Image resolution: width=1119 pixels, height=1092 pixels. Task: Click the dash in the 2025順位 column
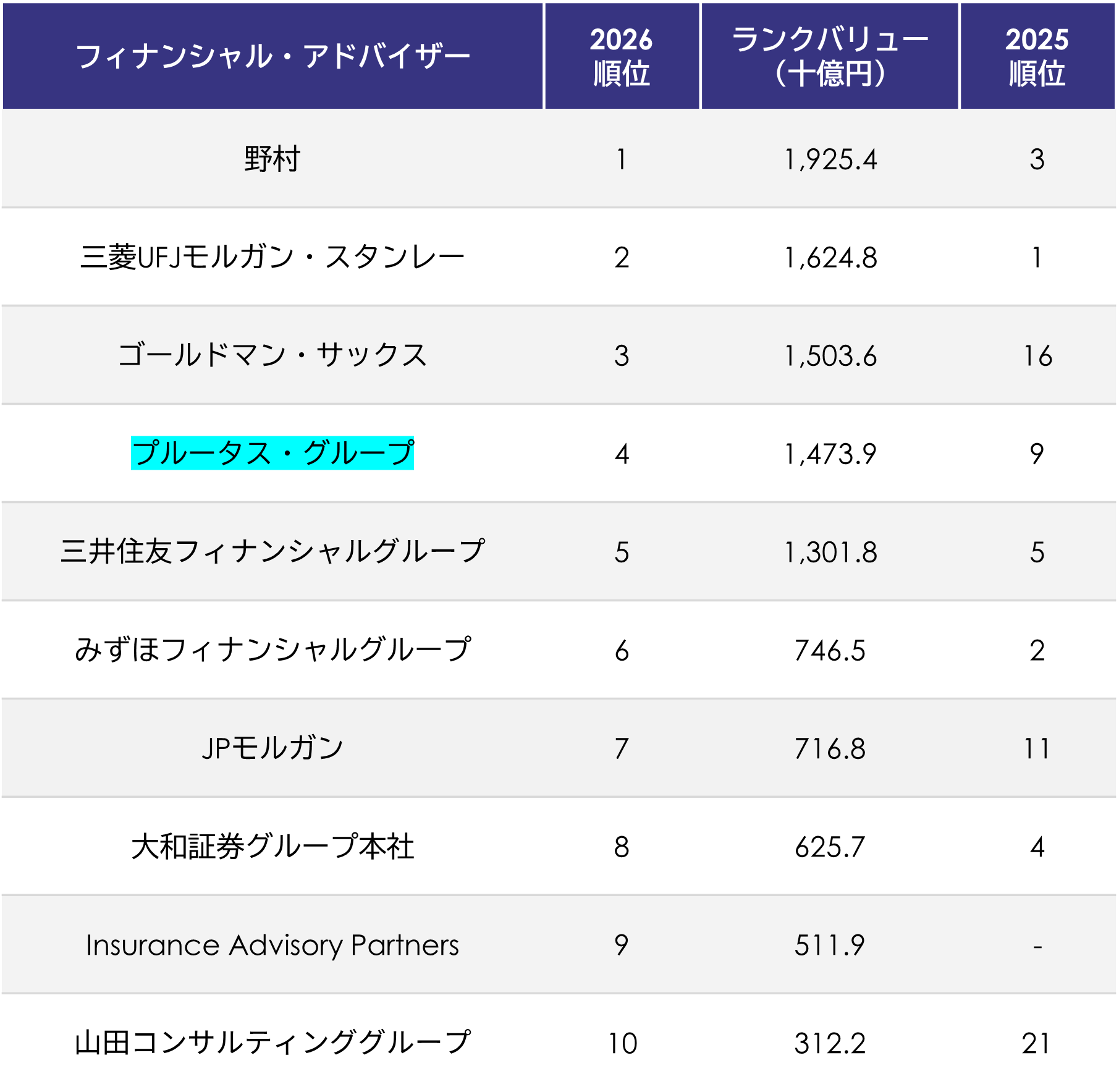(1037, 946)
